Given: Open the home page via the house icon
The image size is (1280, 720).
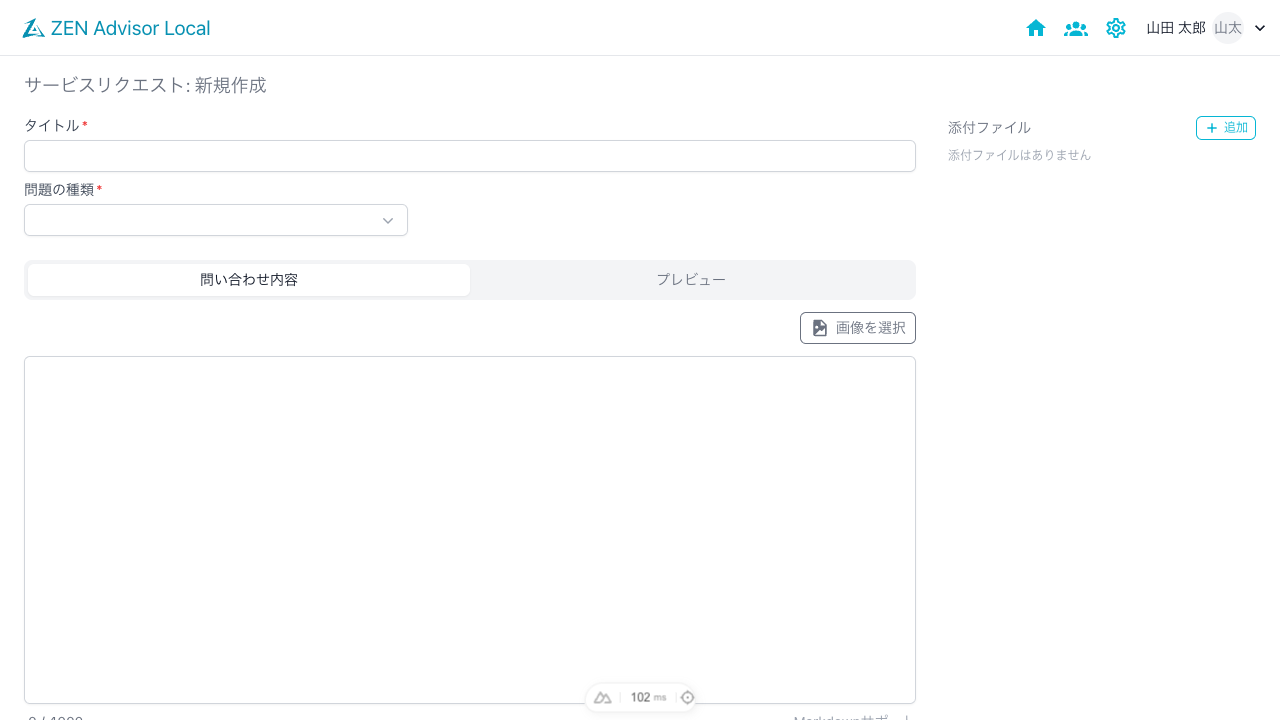Looking at the screenshot, I should click(1036, 28).
